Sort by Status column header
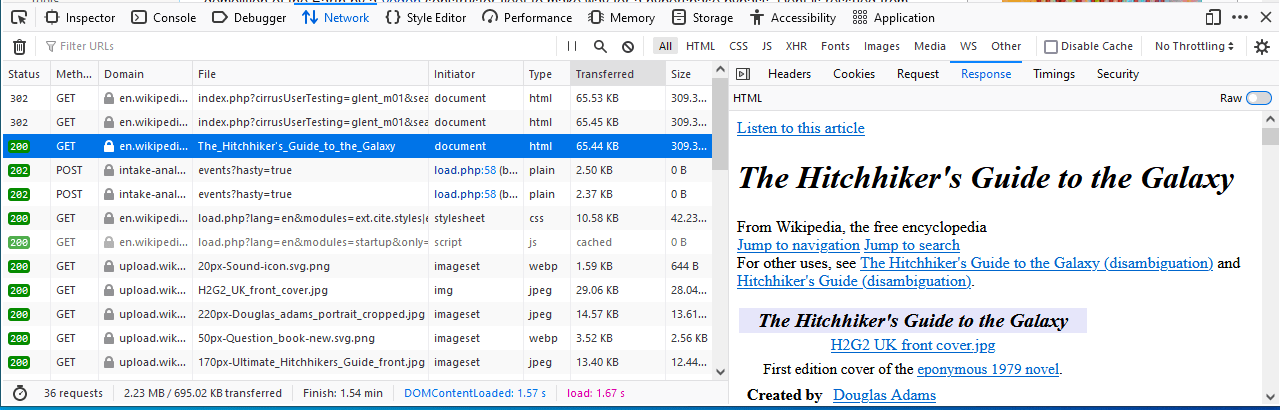1280x410 pixels. 26,74
